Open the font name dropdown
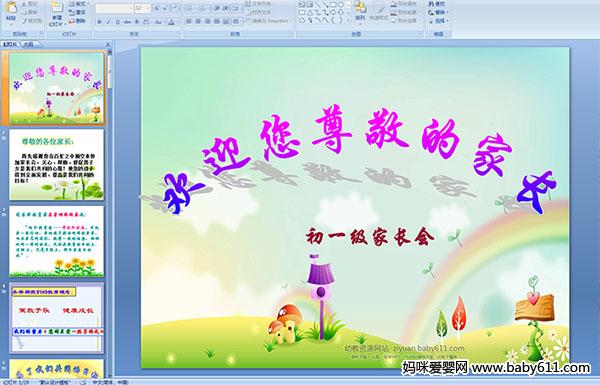The image size is (600, 385). pos(114,8)
